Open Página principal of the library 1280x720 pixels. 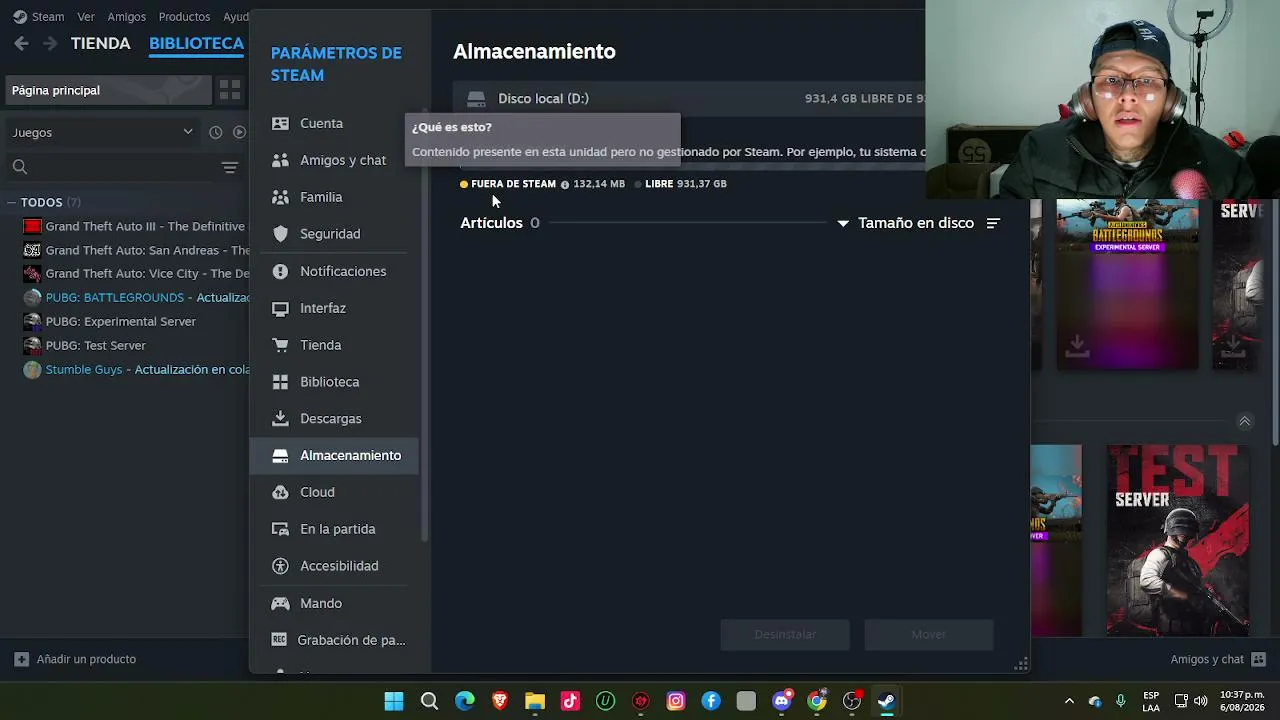(107, 90)
